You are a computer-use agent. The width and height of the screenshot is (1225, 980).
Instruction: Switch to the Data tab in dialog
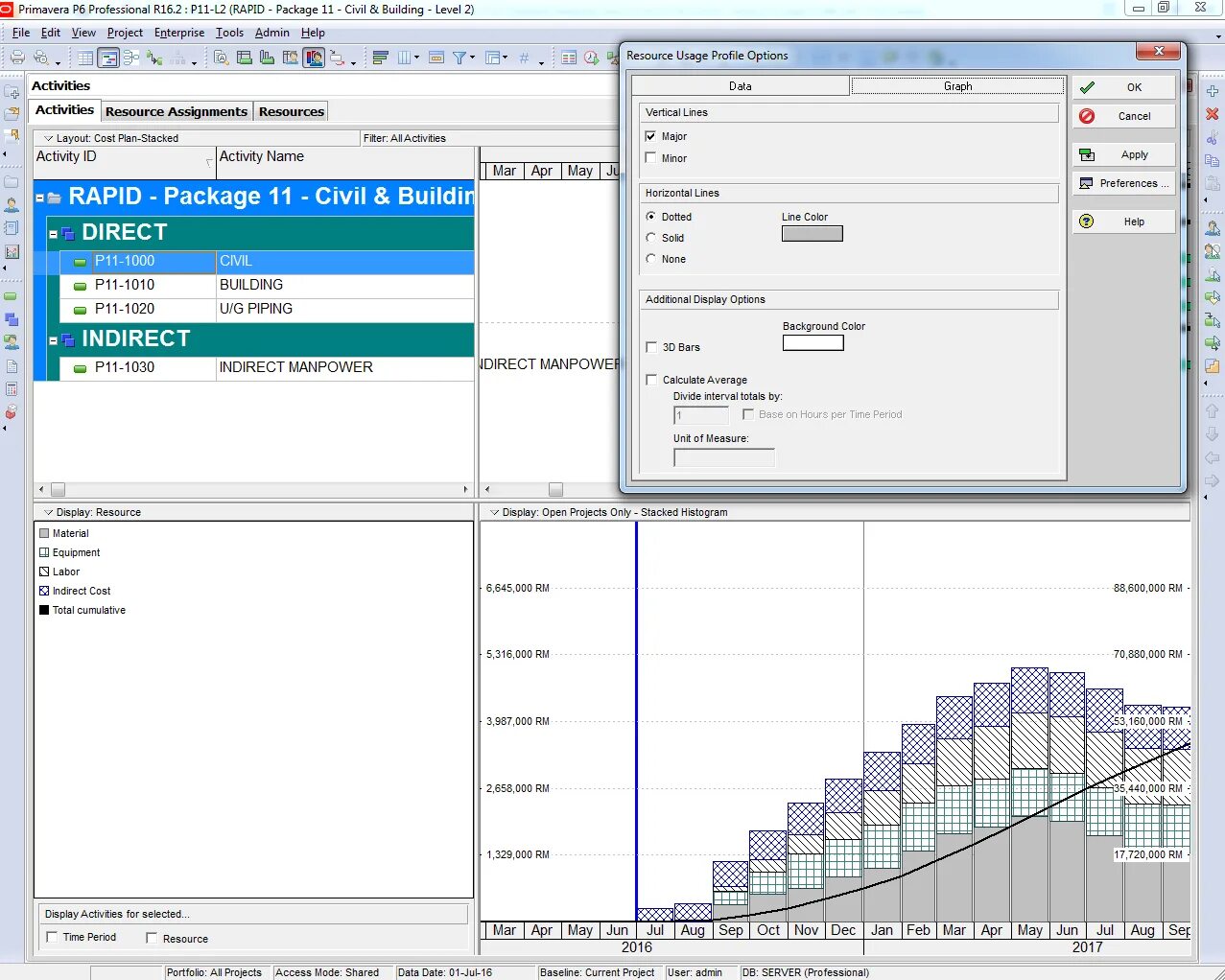(740, 86)
